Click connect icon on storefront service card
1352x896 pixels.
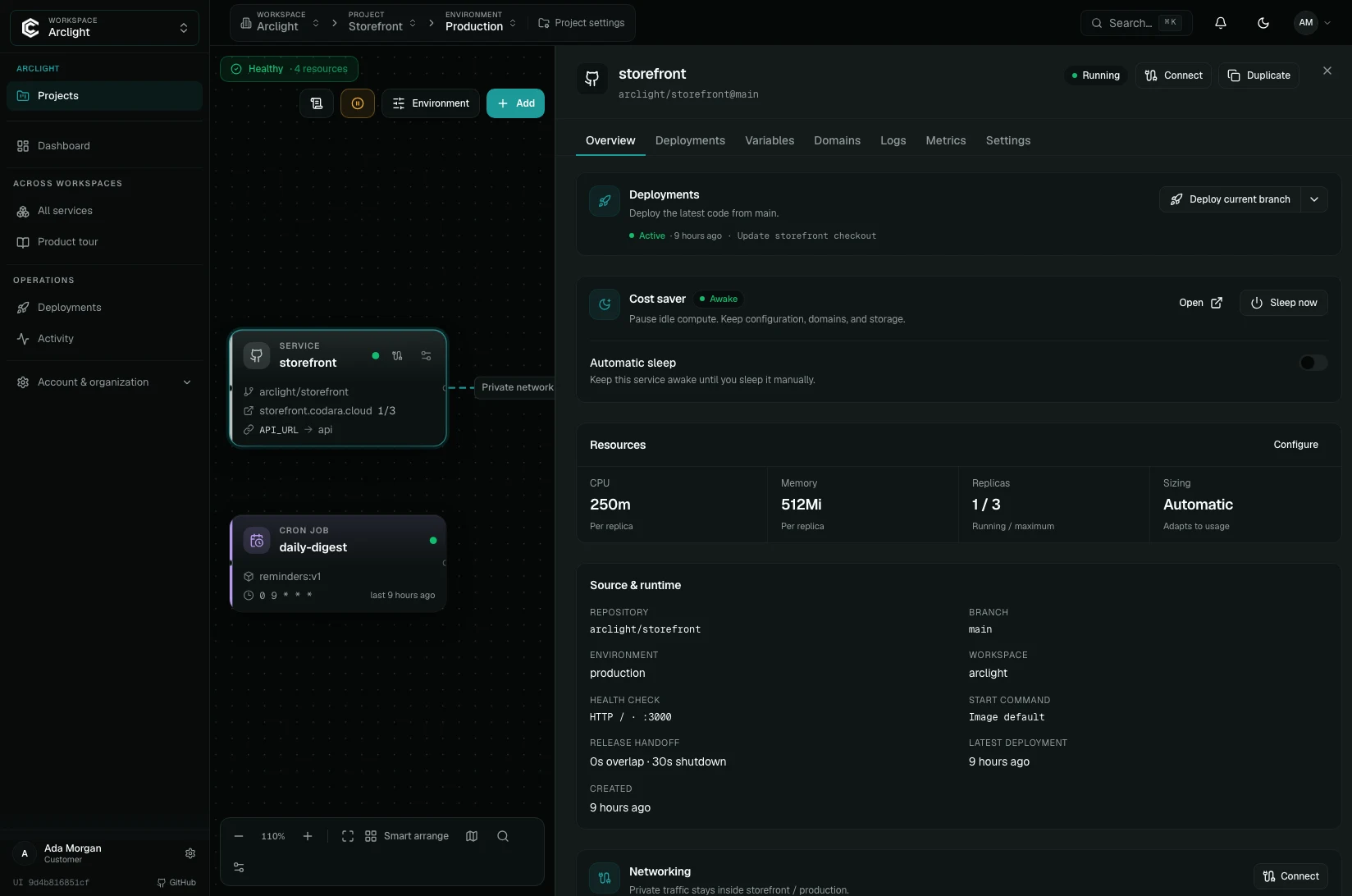point(397,356)
